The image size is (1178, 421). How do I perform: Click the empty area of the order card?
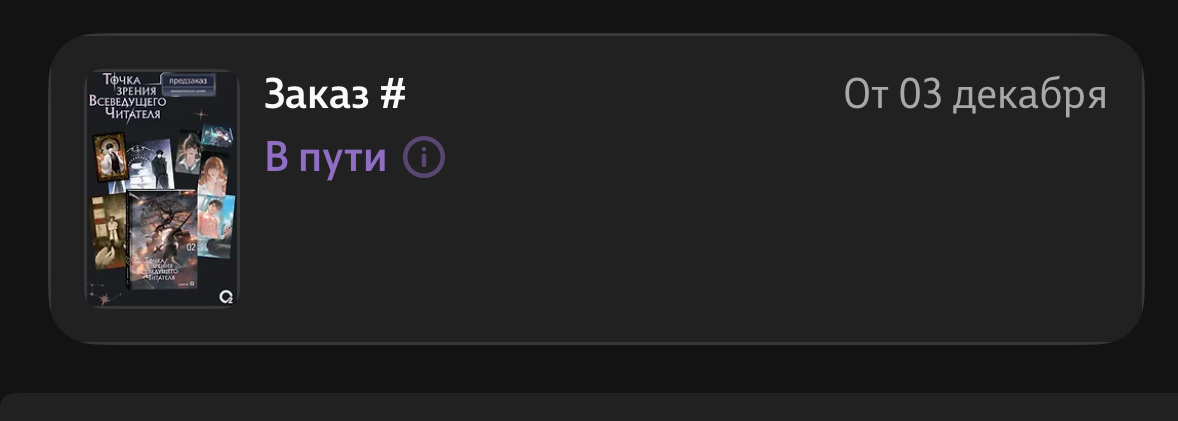700,250
